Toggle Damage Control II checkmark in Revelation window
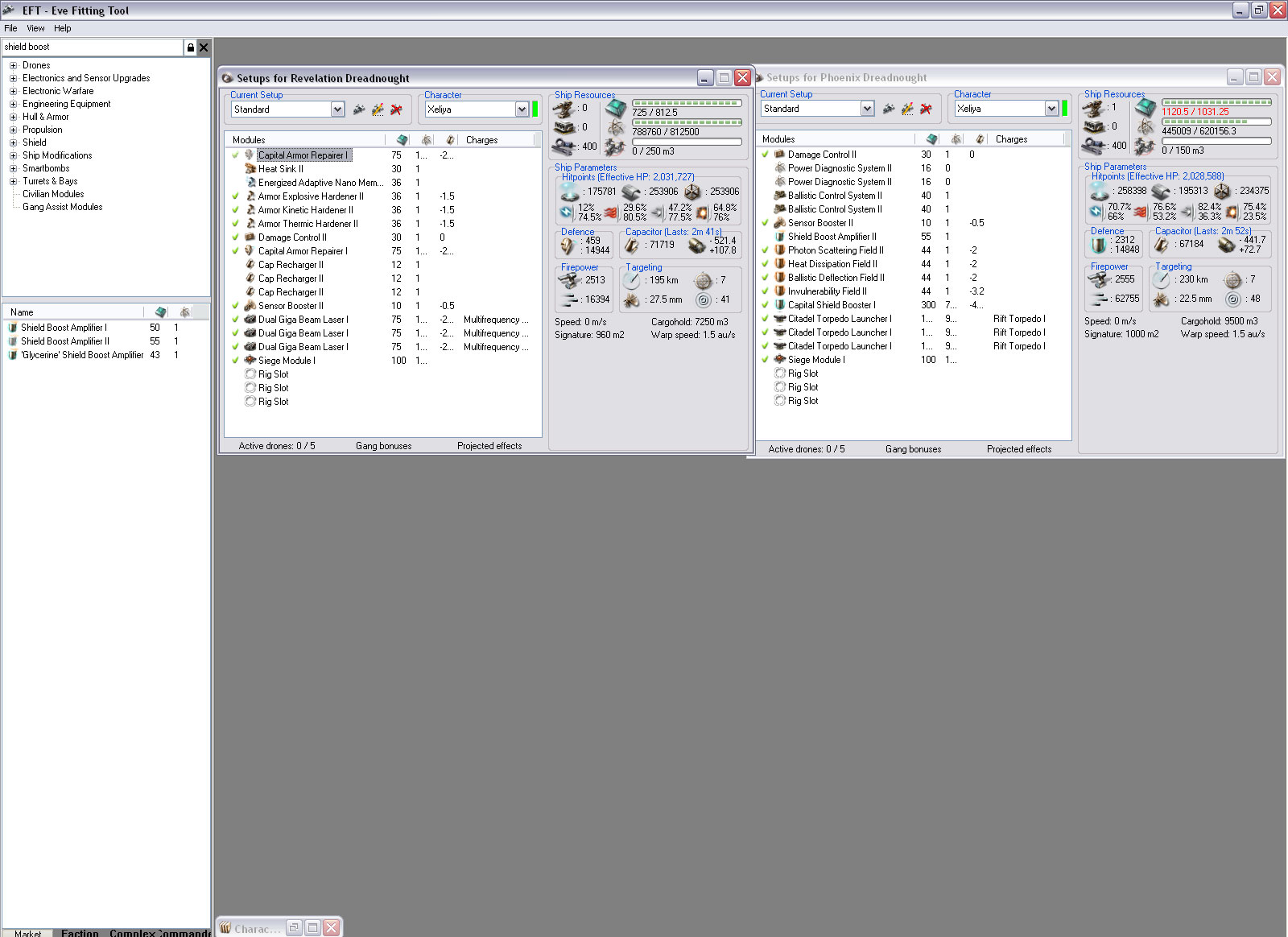Screen dimensions: 1288x937 [236, 237]
